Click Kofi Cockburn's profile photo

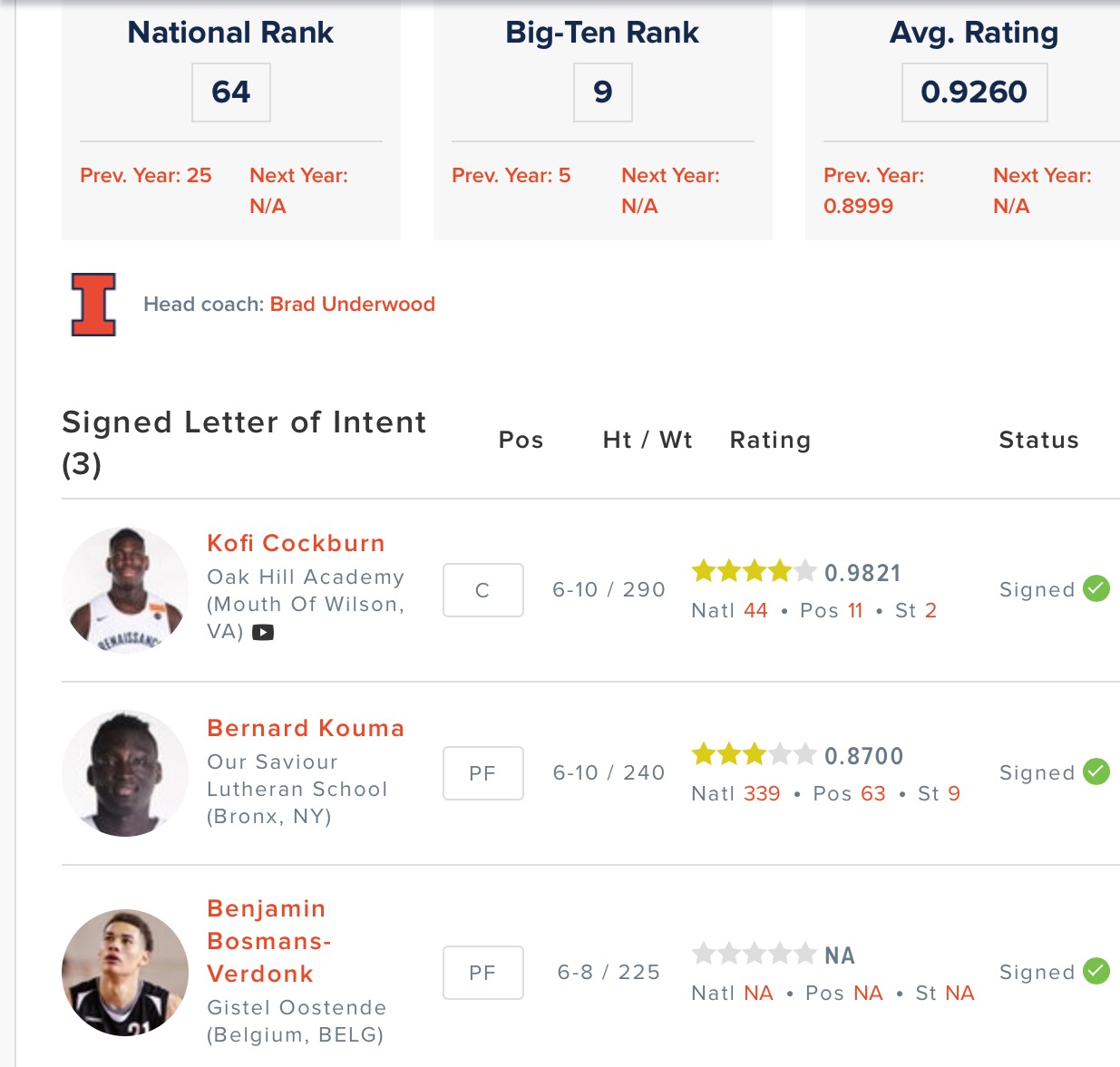[125, 590]
